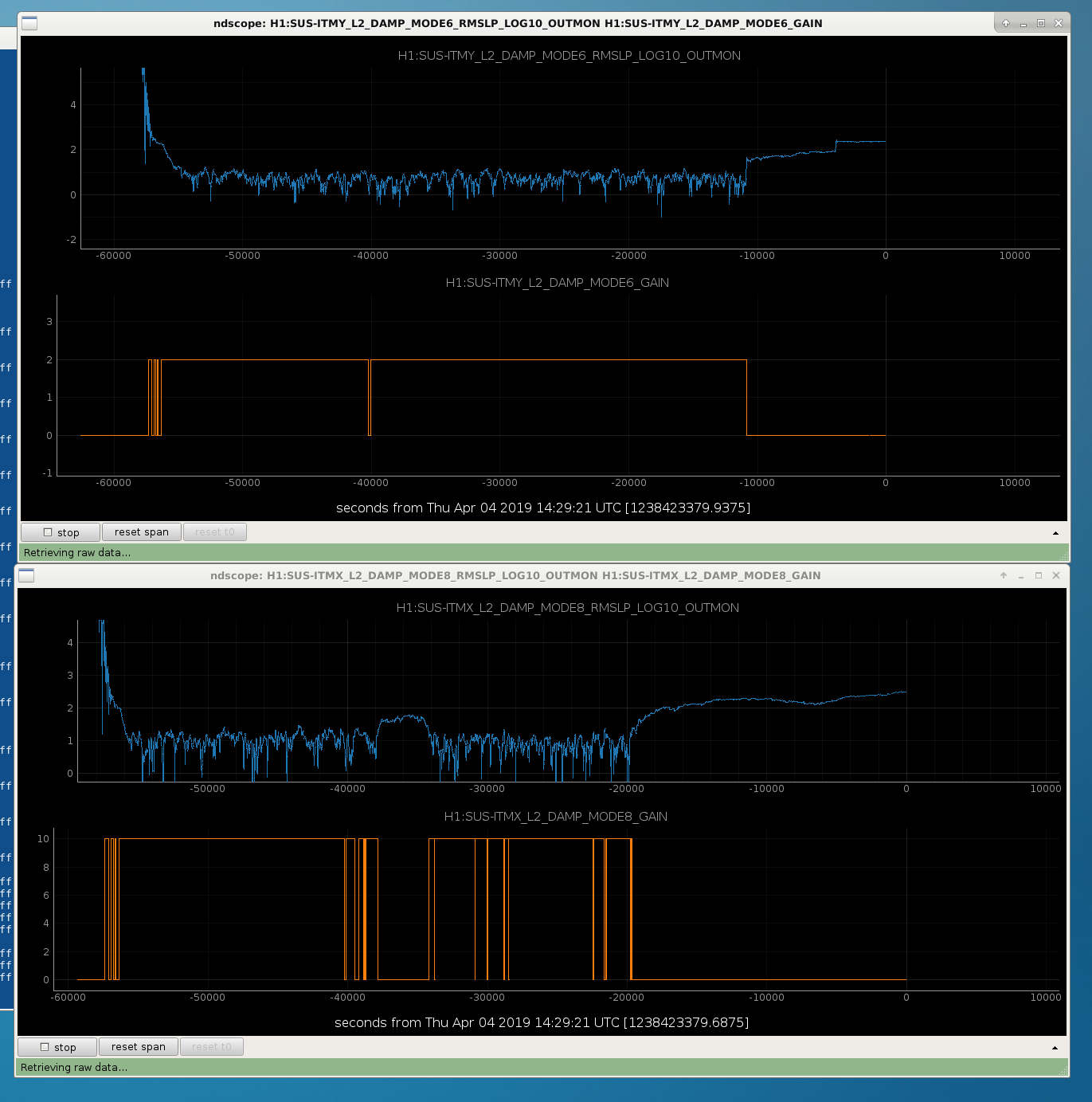This screenshot has width=1092, height=1102.
Task: Expand the triangle arrow beside ITMY MODE6 window buttons
Action: click(x=1056, y=533)
